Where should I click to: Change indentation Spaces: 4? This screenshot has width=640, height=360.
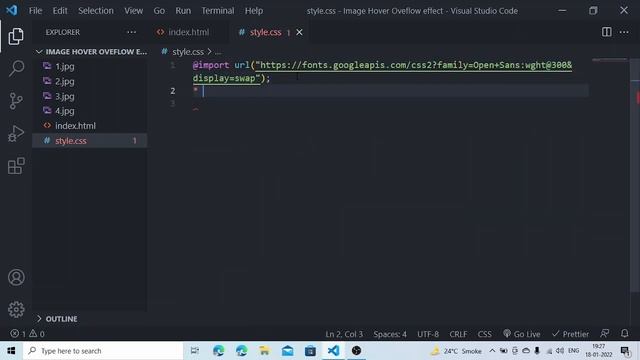[390, 334]
